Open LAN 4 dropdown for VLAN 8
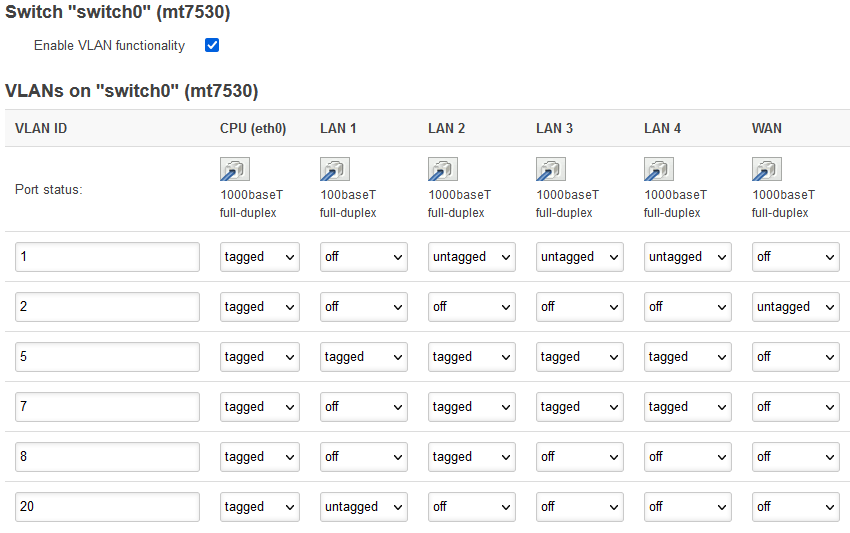Screen dimensions: 850x533 pyautogui.click(x=687, y=457)
